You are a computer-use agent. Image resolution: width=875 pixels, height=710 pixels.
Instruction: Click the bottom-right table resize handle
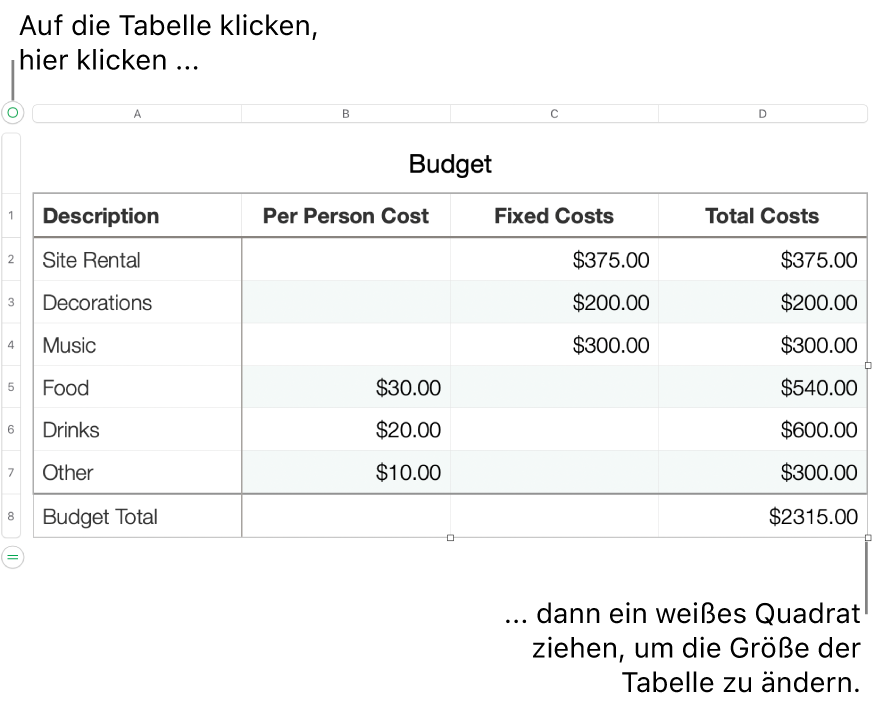pyautogui.click(x=867, y=538)
